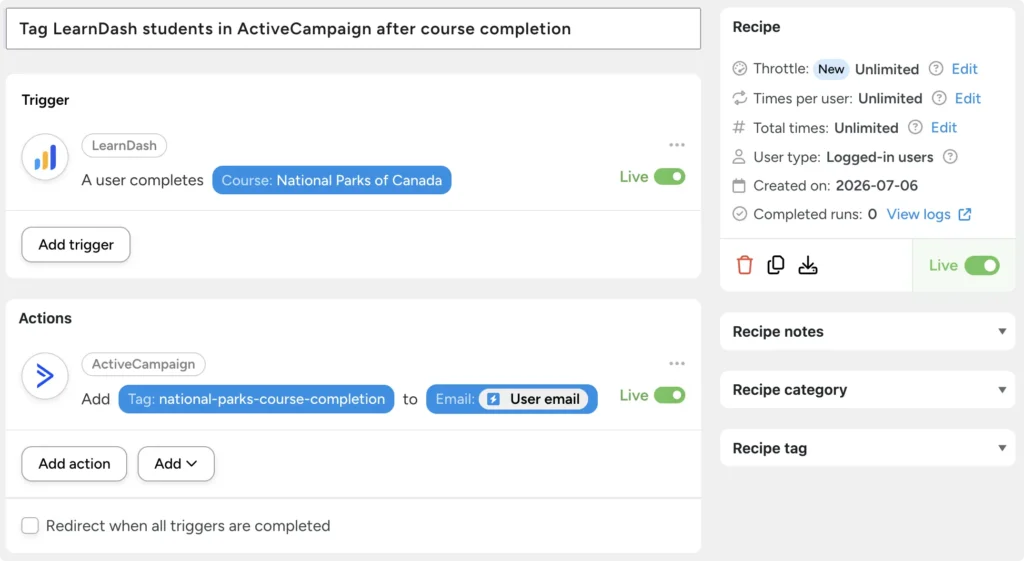Toggle the ActiveCampaign action Live switch
The image size is (1024, 561).
[669, 395]
